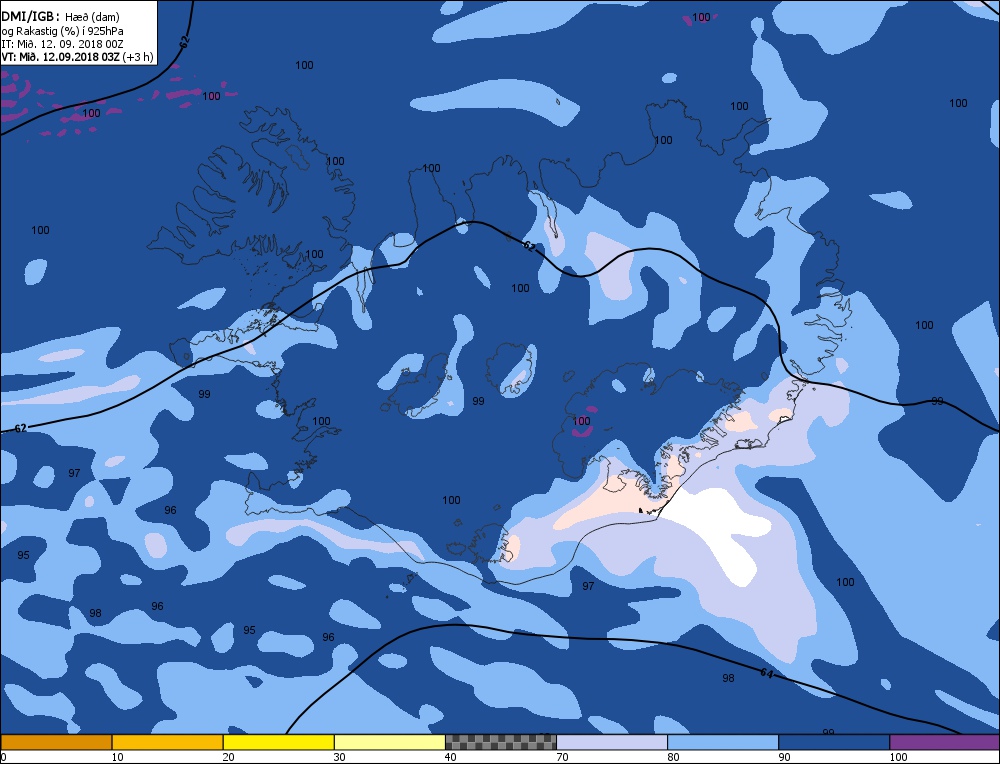Click the "DMI/IGB: Hæð (dam)" title text
Image resolution: width=1000 pixels, height=764 pixels.
pos(61,17)
